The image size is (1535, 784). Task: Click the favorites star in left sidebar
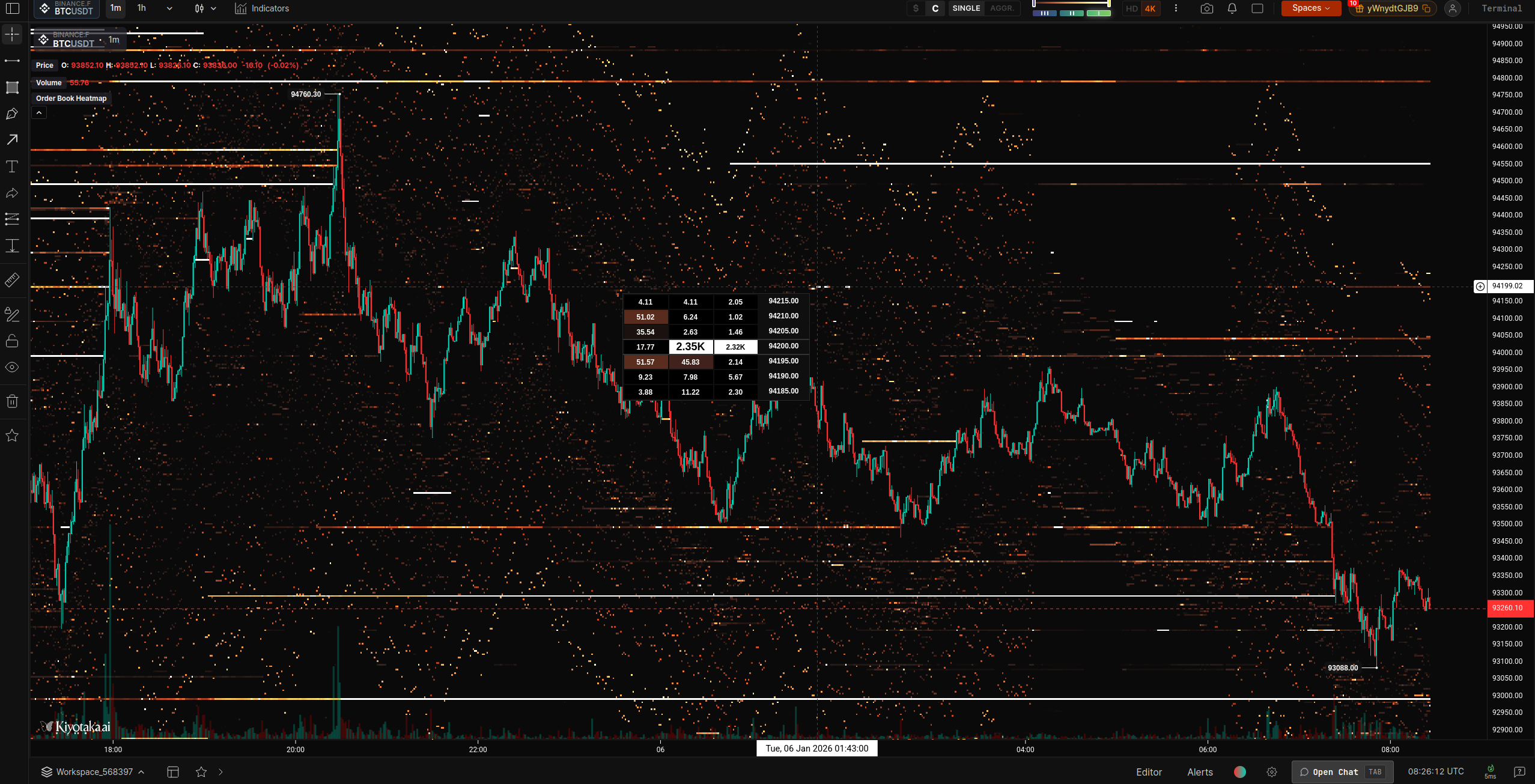[x=12, y=436]
